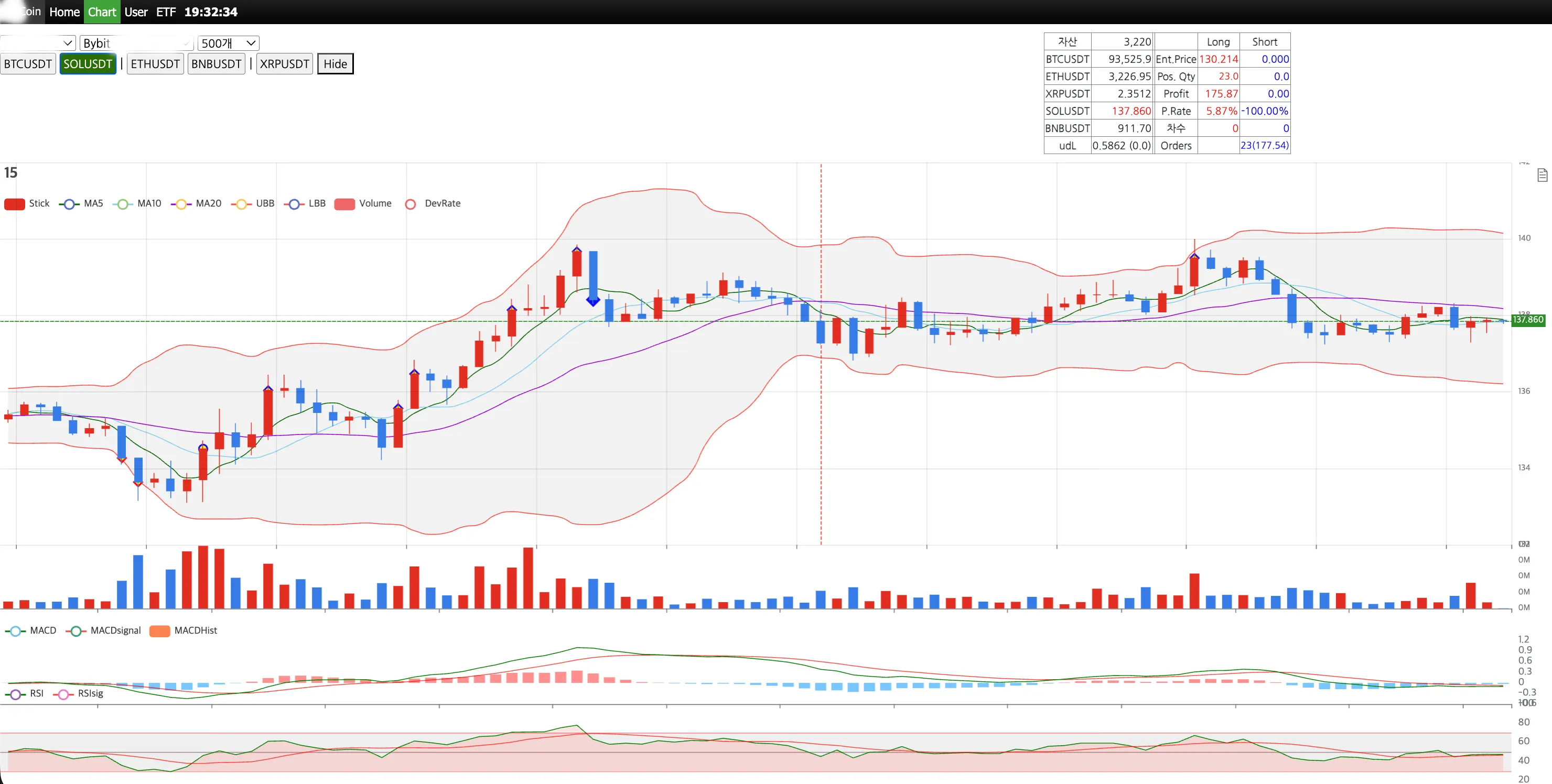Screen dimensions: 1552x784
Task: Click the udL row label
Action: pyautogui.click(x=1068, y=146)
